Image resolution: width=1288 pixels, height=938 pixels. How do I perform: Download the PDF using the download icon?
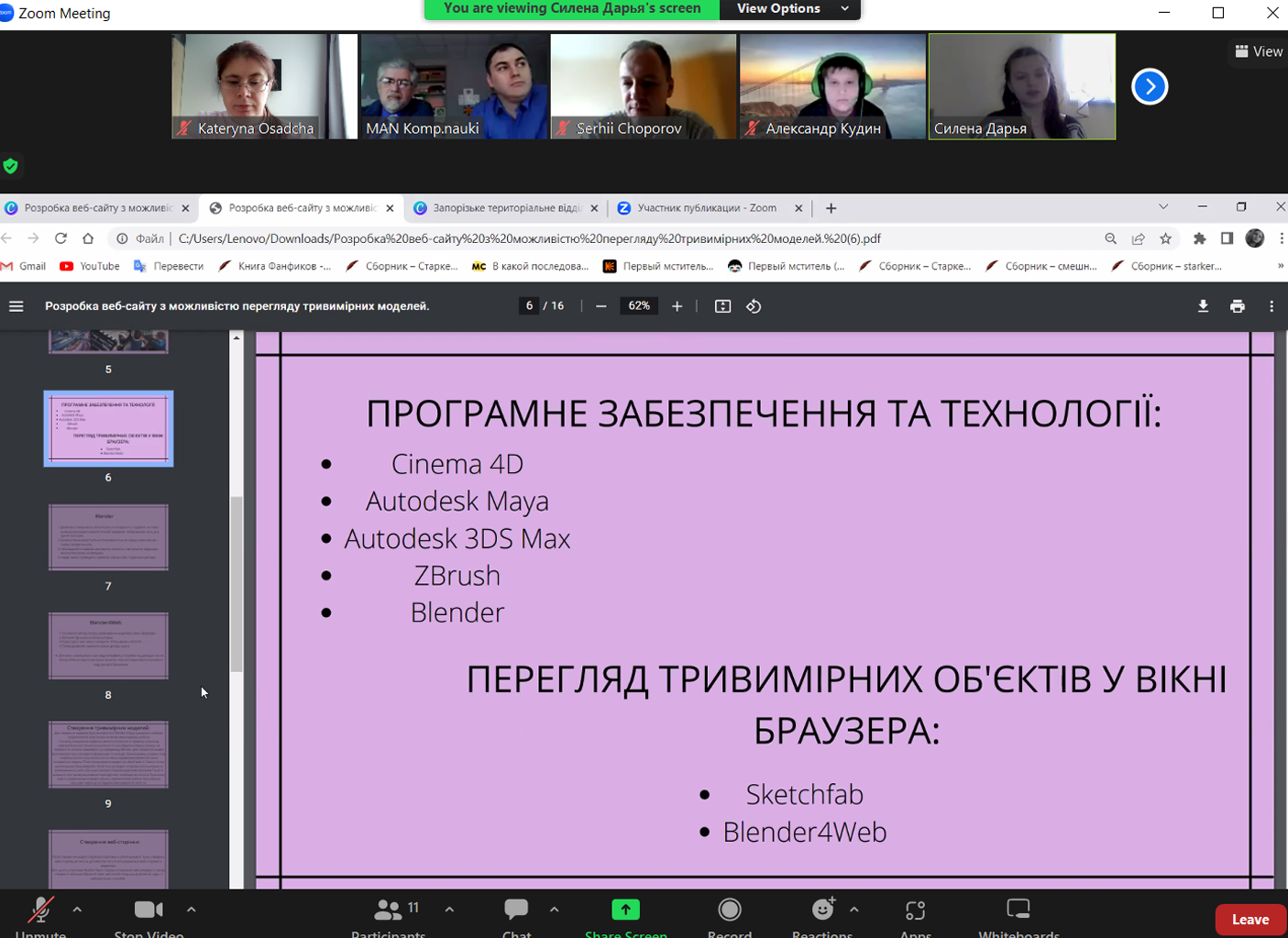click(1203, 306)
